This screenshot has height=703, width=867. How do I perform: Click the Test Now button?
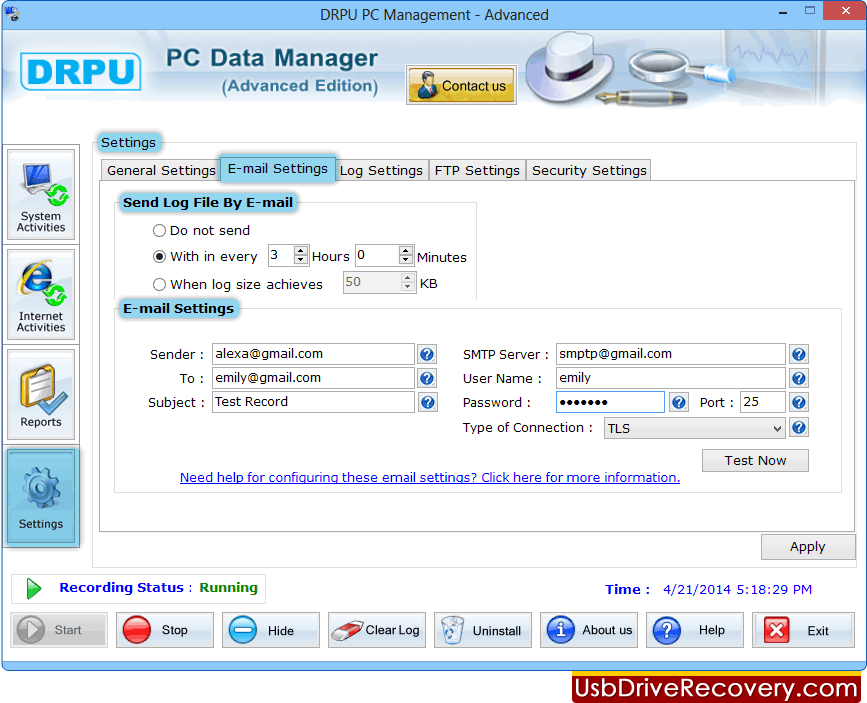coord(755,460)
